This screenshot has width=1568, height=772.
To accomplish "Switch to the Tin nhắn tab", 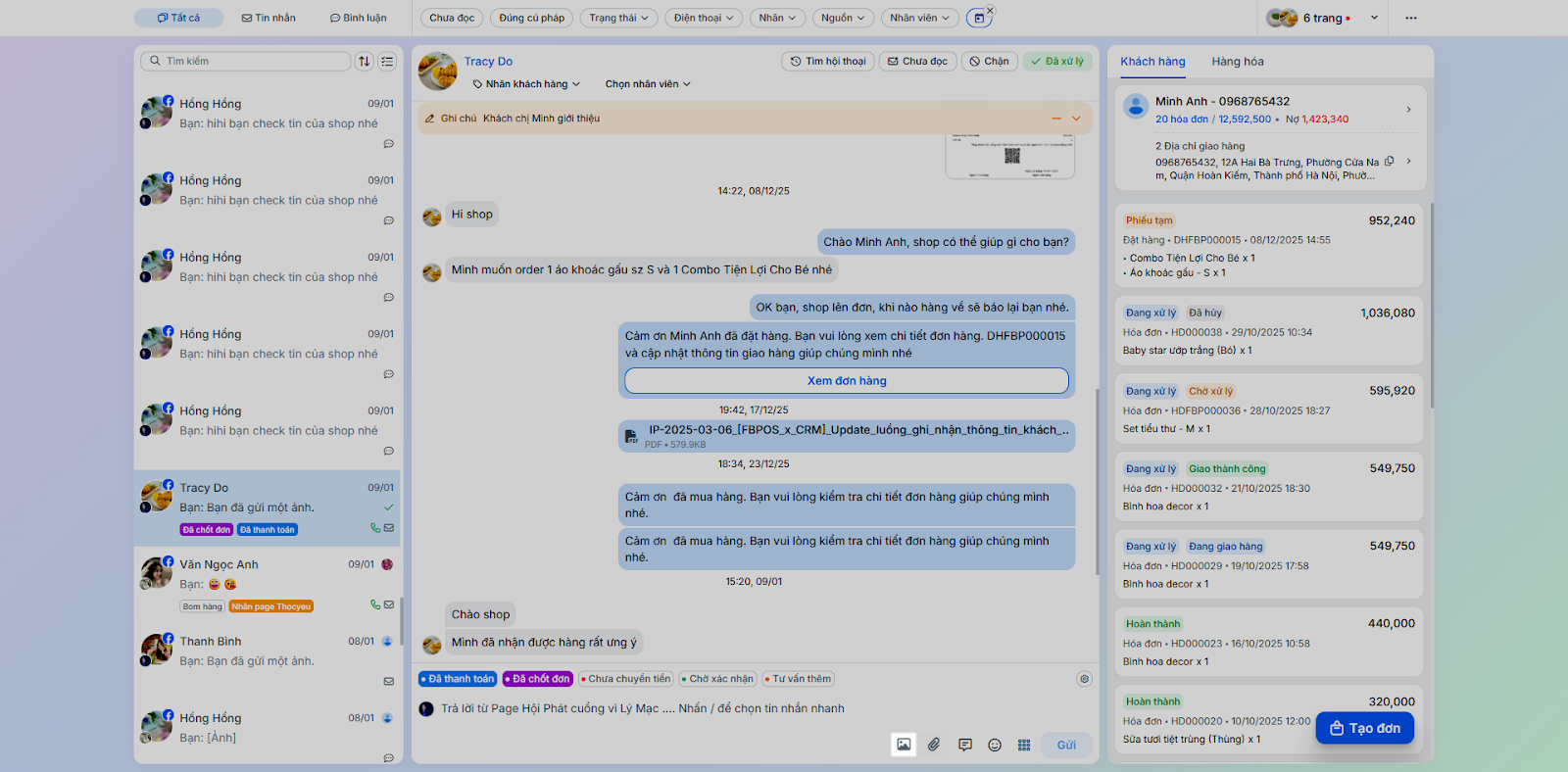I will pyautogui.click(x=269, y=18).
